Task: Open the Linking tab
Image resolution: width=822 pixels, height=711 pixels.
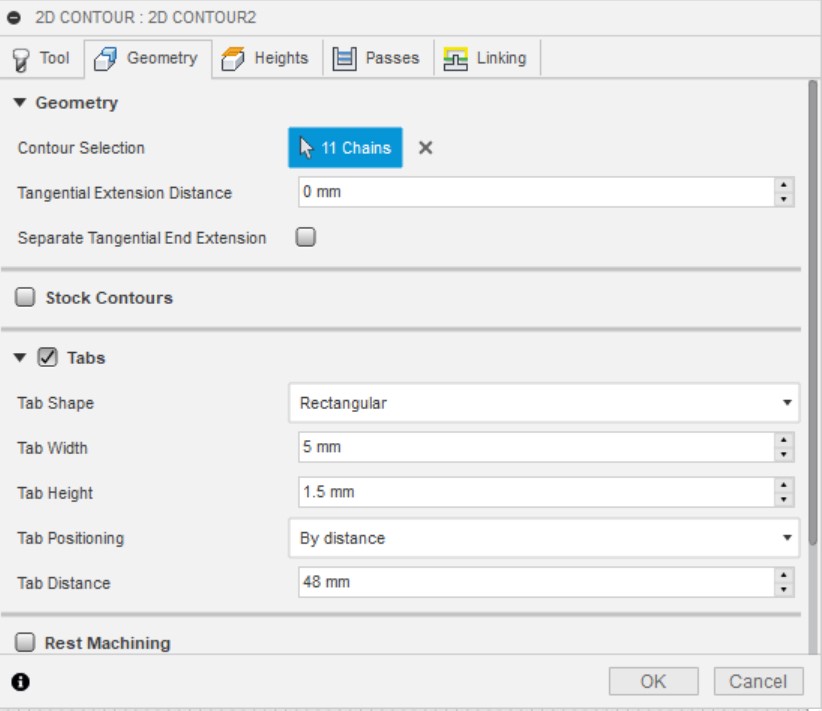Action: tap(486, 58)
